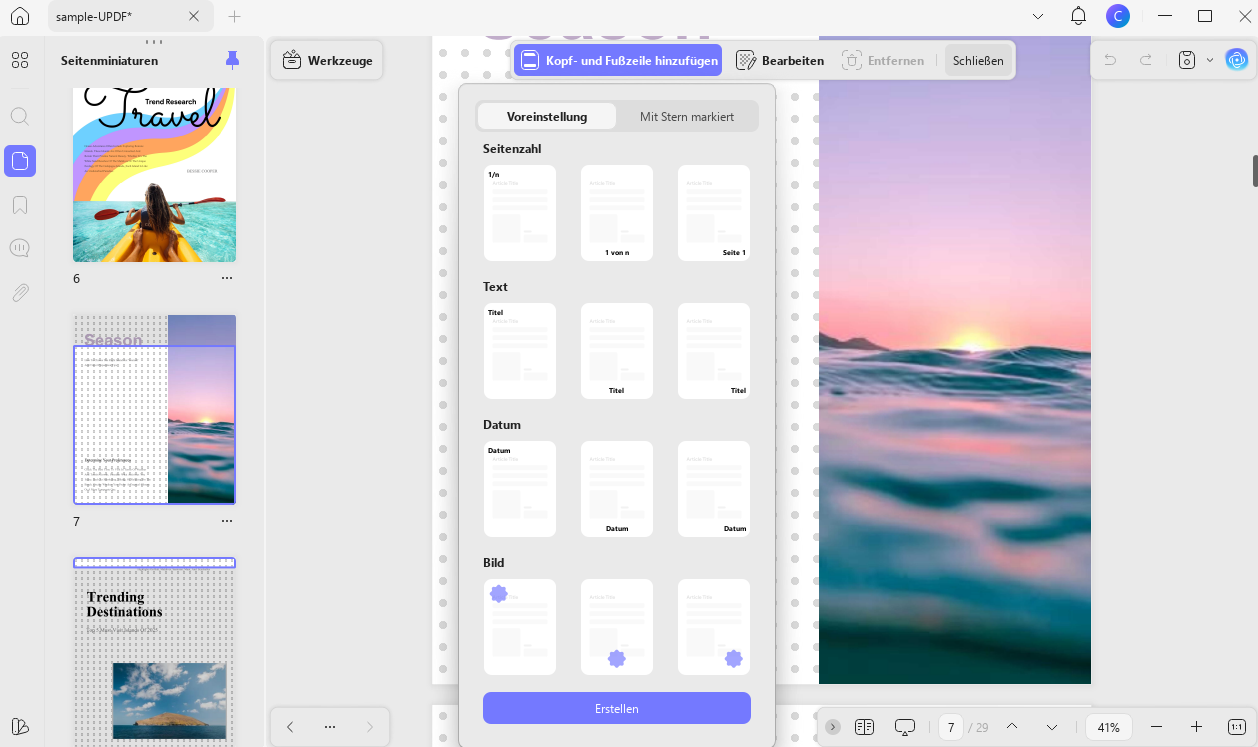Select page 6 Travel thumbnail

(154, 175)
